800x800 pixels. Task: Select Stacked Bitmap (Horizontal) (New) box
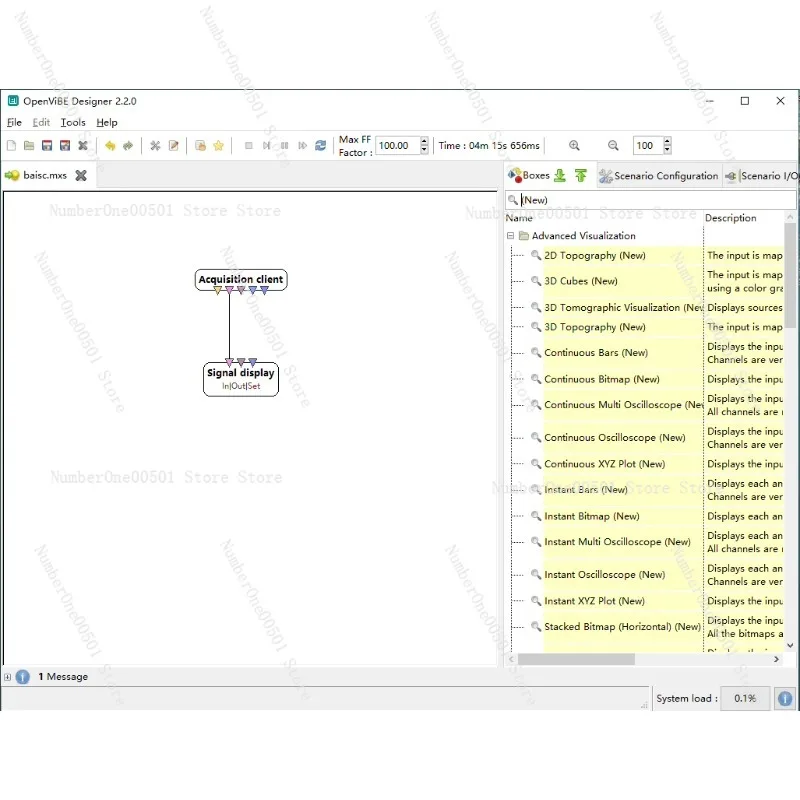coord(622,627)
